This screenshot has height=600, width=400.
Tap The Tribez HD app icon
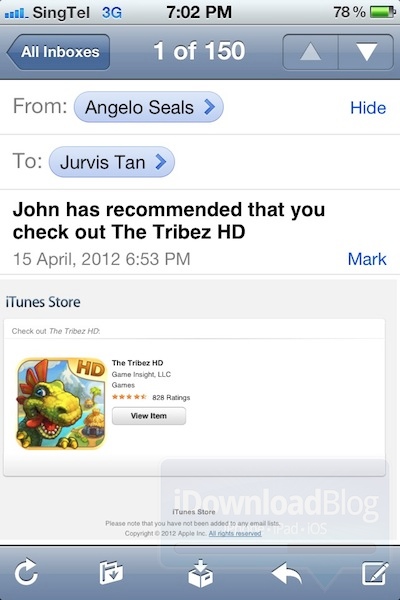click(61, 403)
